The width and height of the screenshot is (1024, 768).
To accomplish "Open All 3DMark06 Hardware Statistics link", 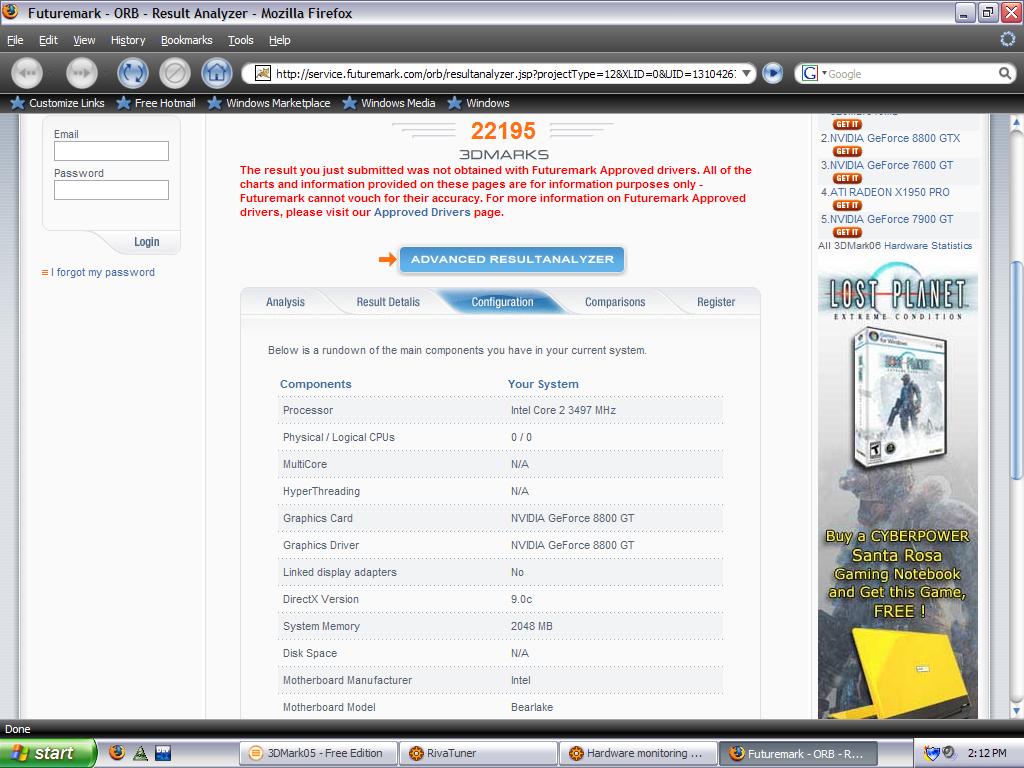I will (x=895, y=246).
